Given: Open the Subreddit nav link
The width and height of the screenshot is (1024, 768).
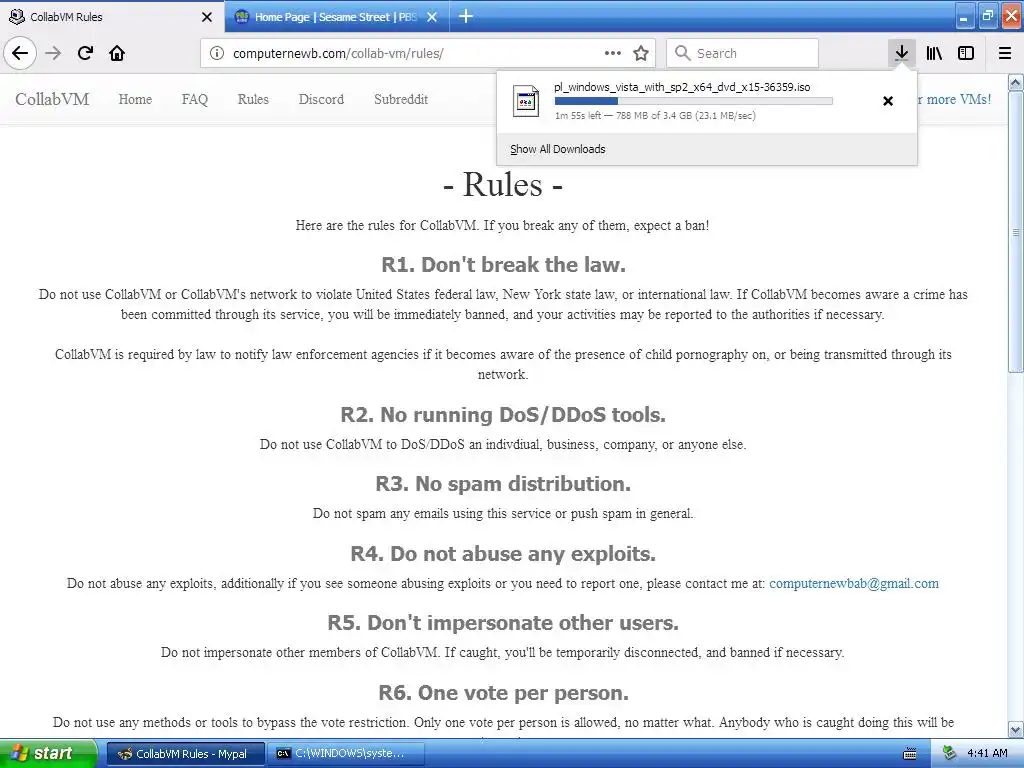Looking at the screenshot, I should click(x=401, y=99).
